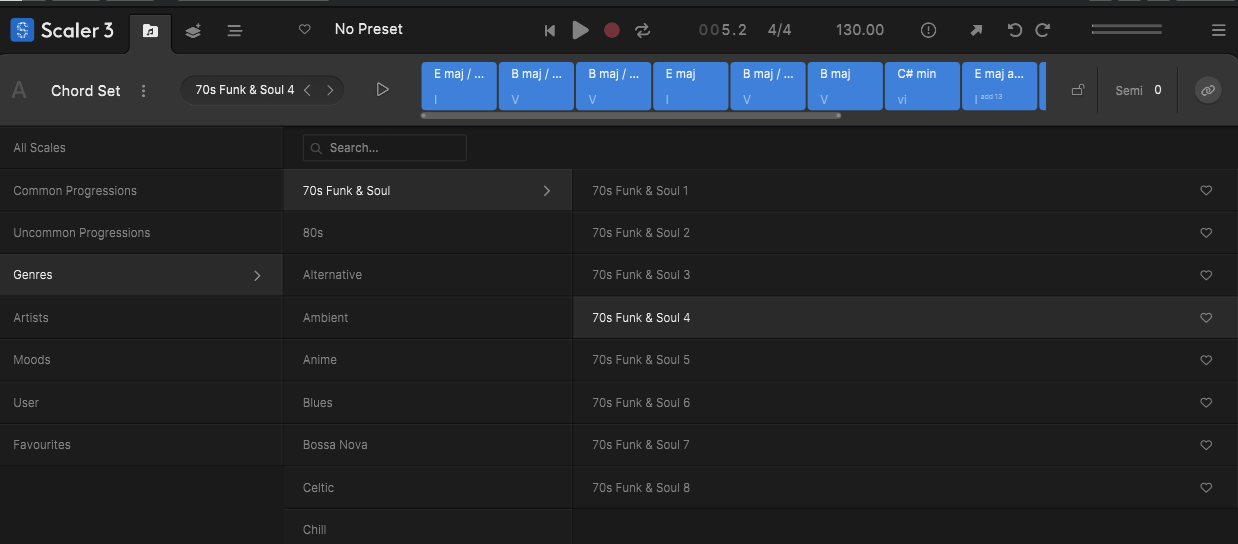Click the Search input field

(x=385, y=148)
